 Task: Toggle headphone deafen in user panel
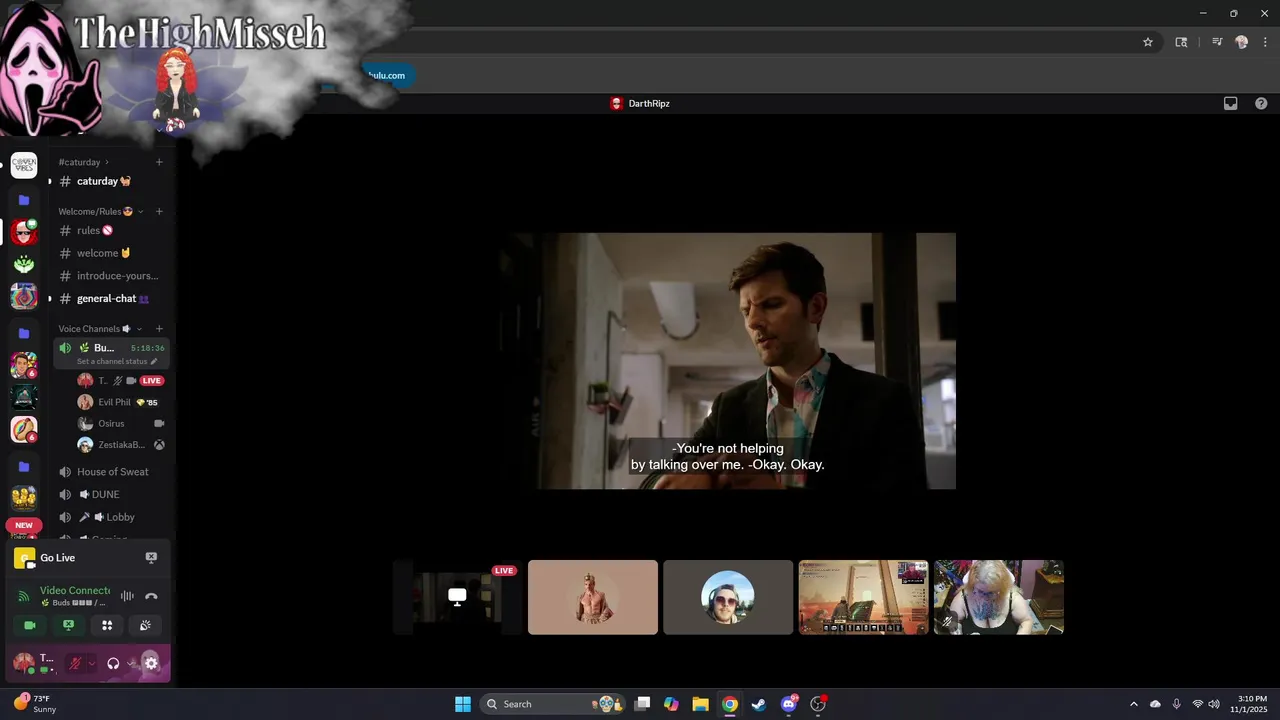[113, 663]
